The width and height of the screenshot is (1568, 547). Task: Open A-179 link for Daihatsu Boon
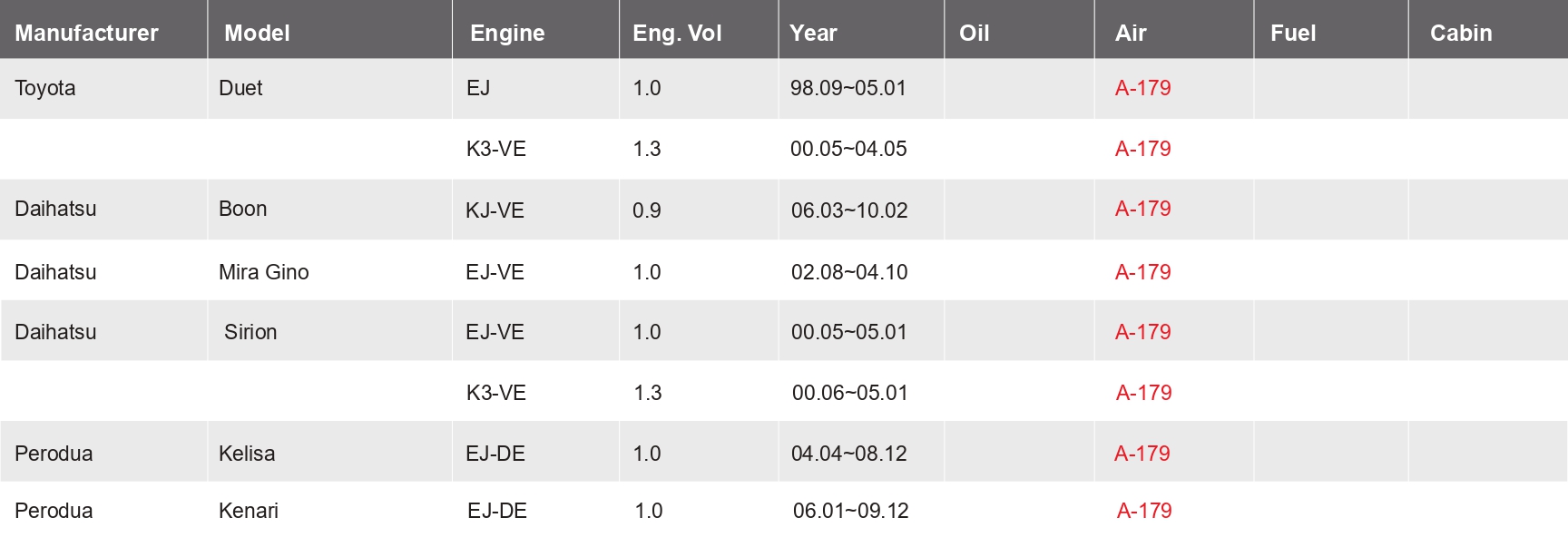pos(1142,209)
